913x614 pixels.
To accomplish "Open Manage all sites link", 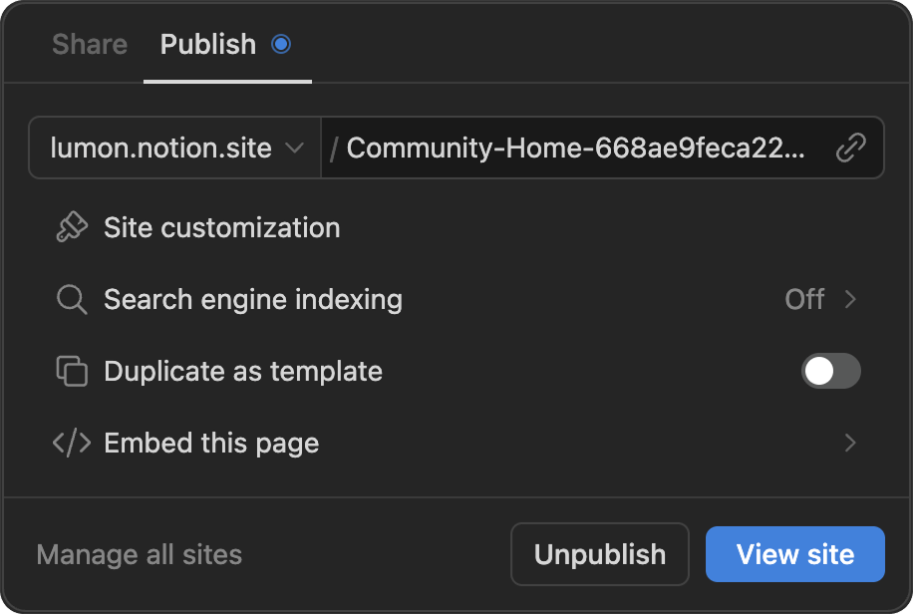I will click(x=139, y=555).
